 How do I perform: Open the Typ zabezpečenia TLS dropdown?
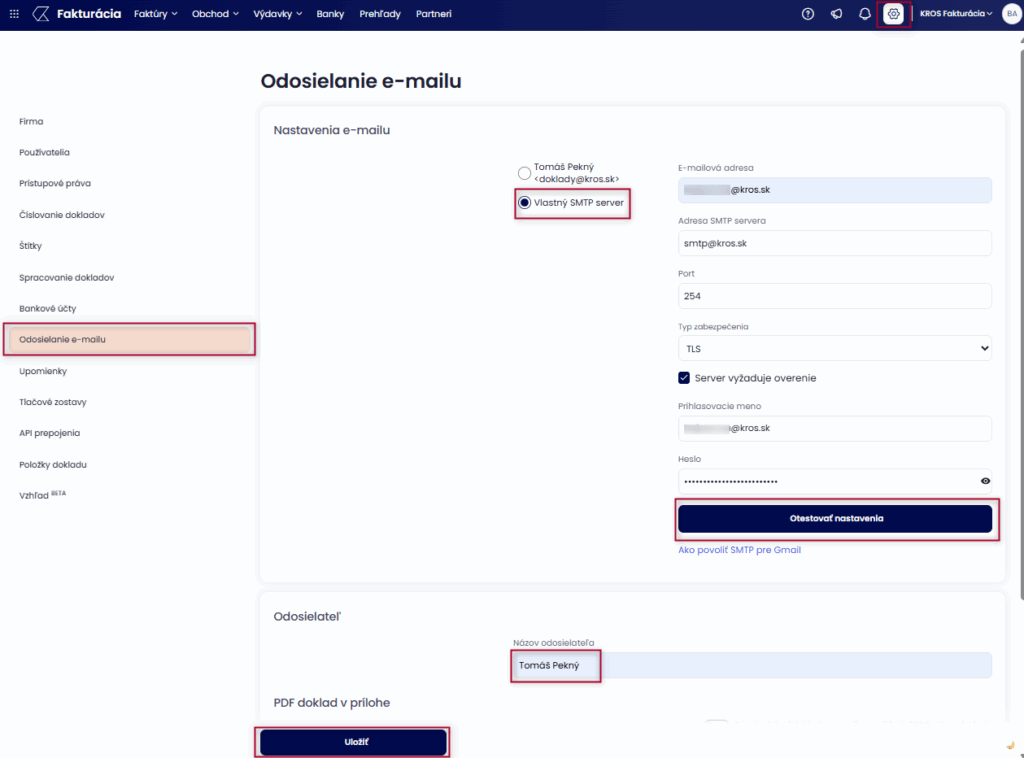pyautogui.click(x=834, y=348)
